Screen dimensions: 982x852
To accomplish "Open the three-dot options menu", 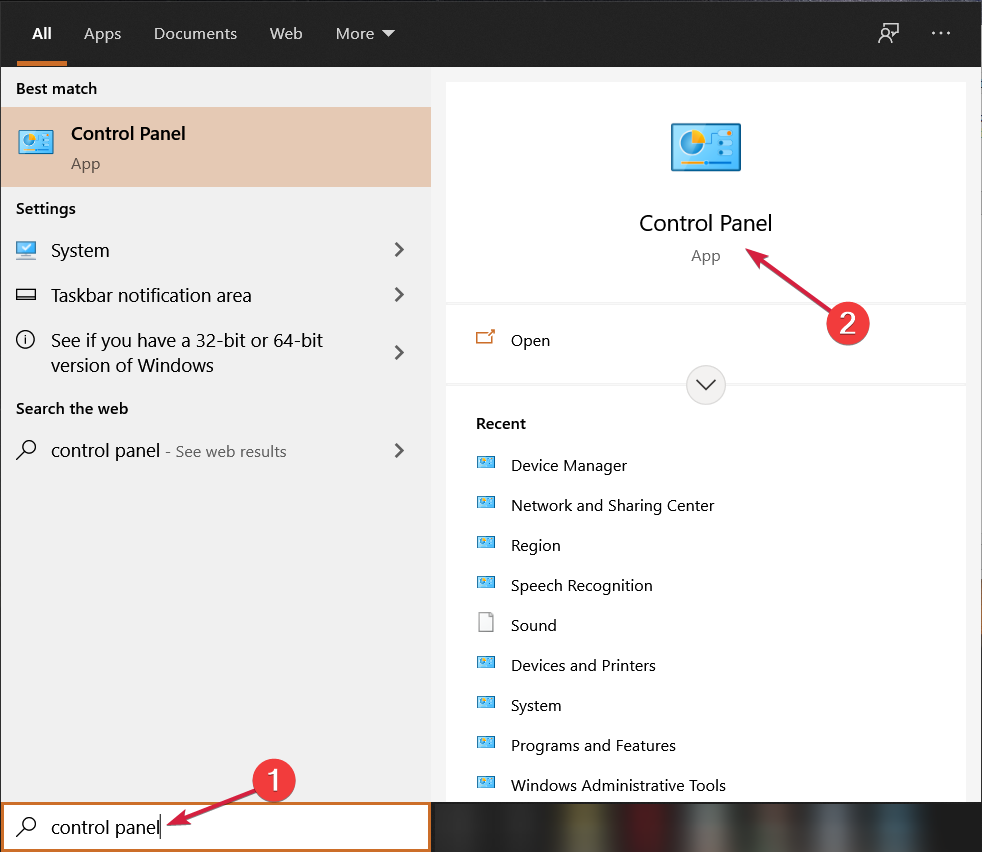I will (941, 33).
